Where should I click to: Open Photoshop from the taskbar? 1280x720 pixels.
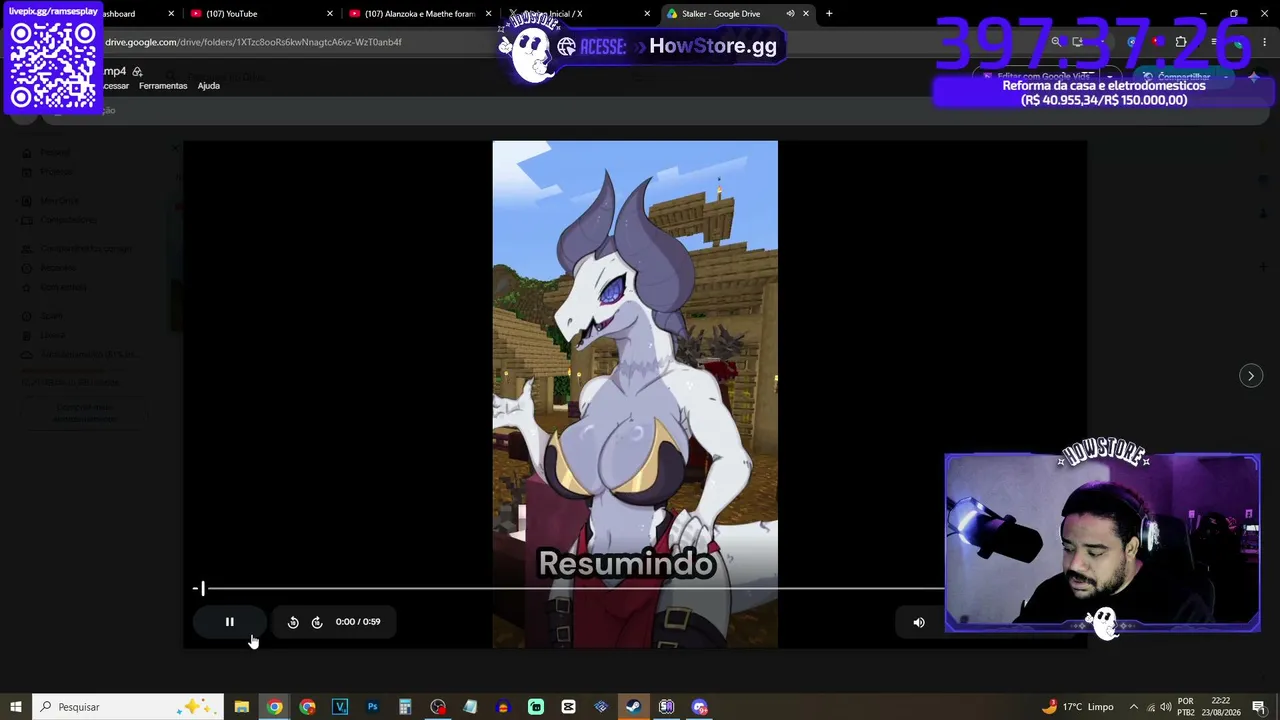coord(372,707)
